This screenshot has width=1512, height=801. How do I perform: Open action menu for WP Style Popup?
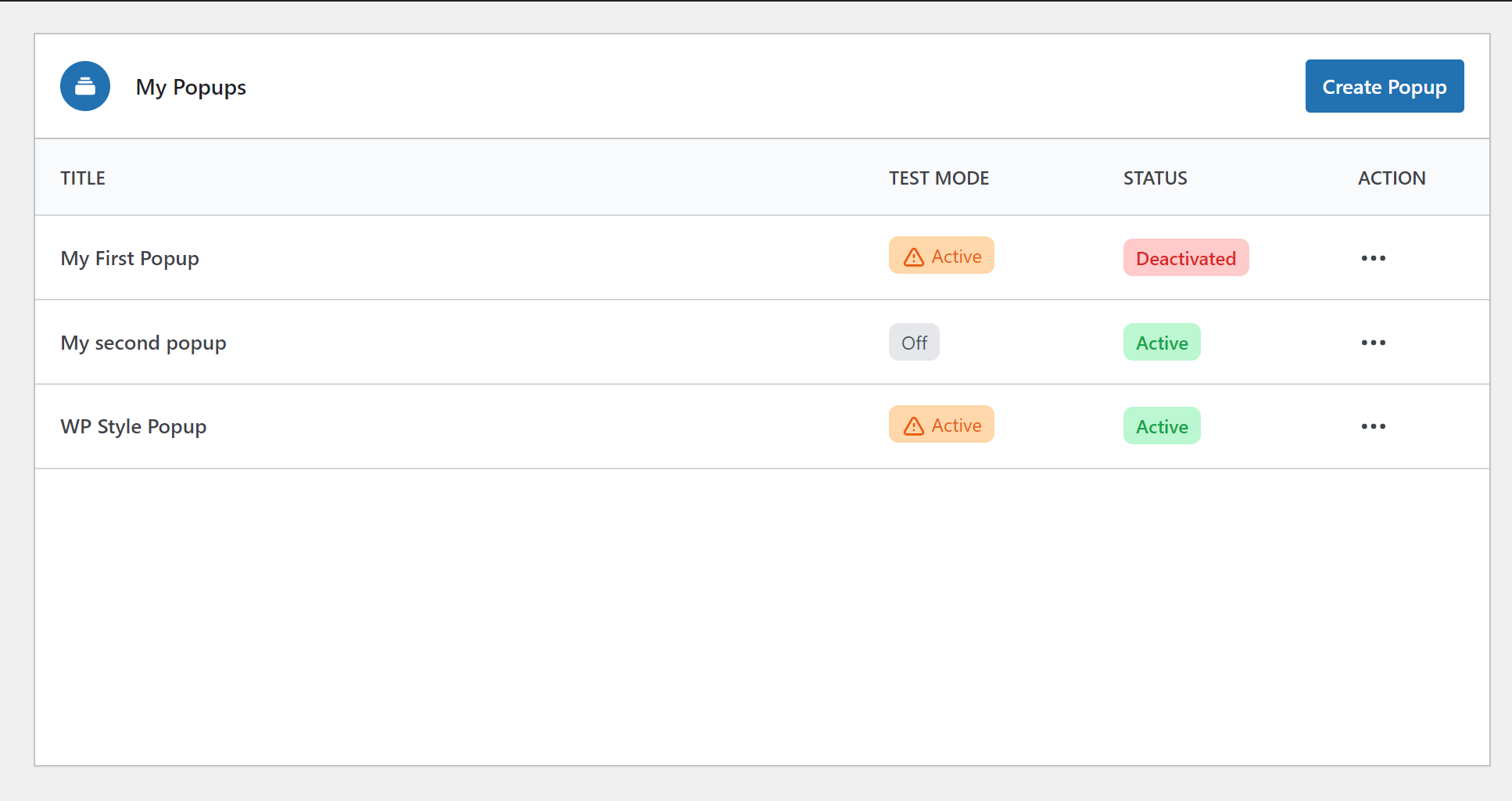click(1373, 426)
